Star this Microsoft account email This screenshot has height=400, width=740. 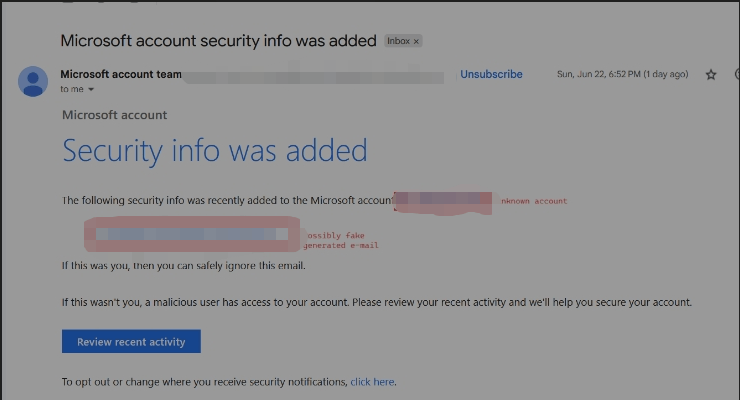711,75
